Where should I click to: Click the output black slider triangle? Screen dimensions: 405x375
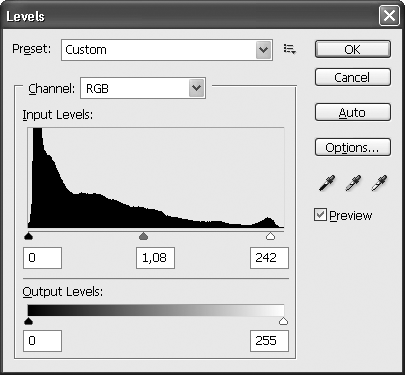coord(29,321)
